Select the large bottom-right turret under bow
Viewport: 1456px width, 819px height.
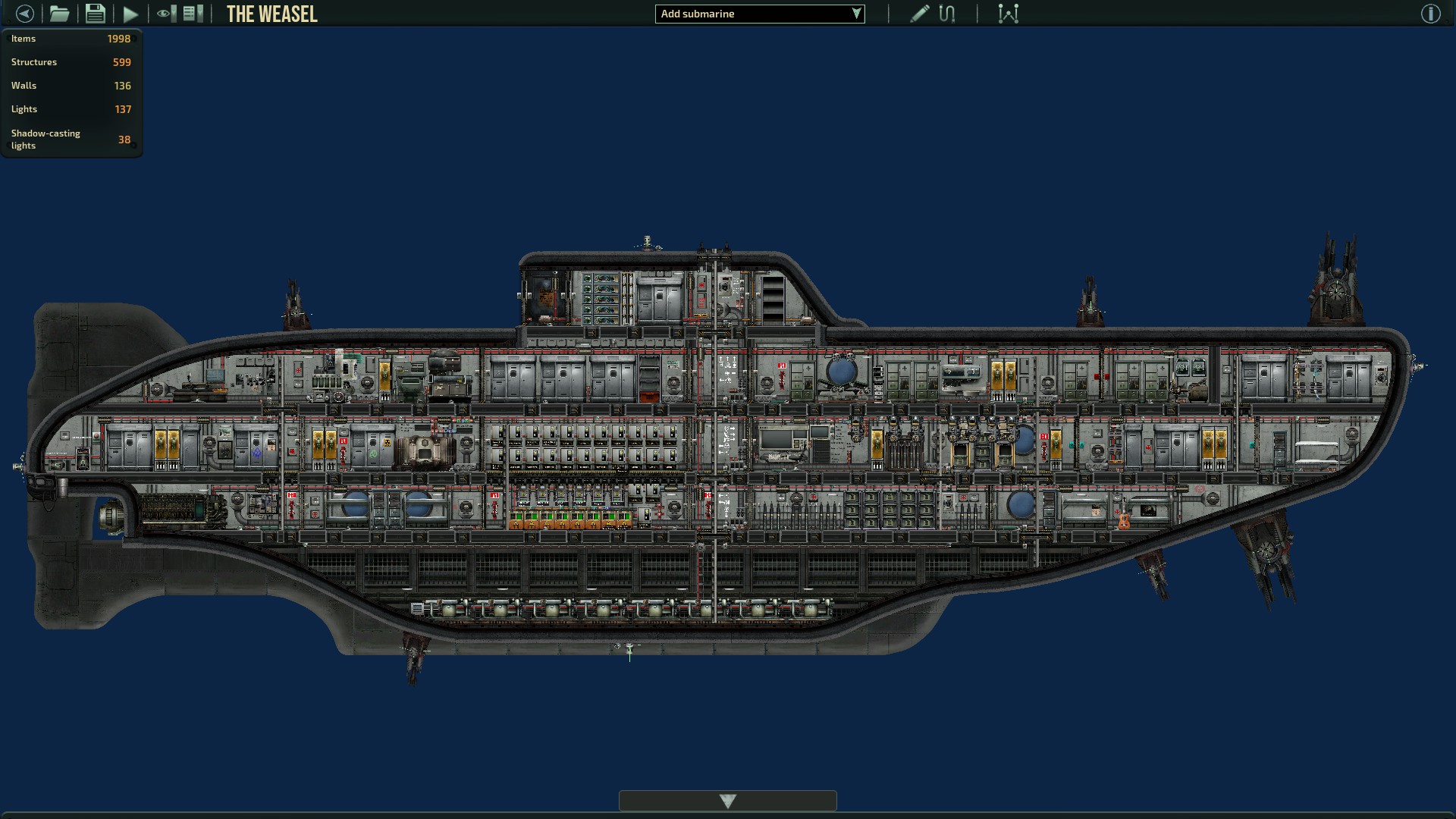1266,557
